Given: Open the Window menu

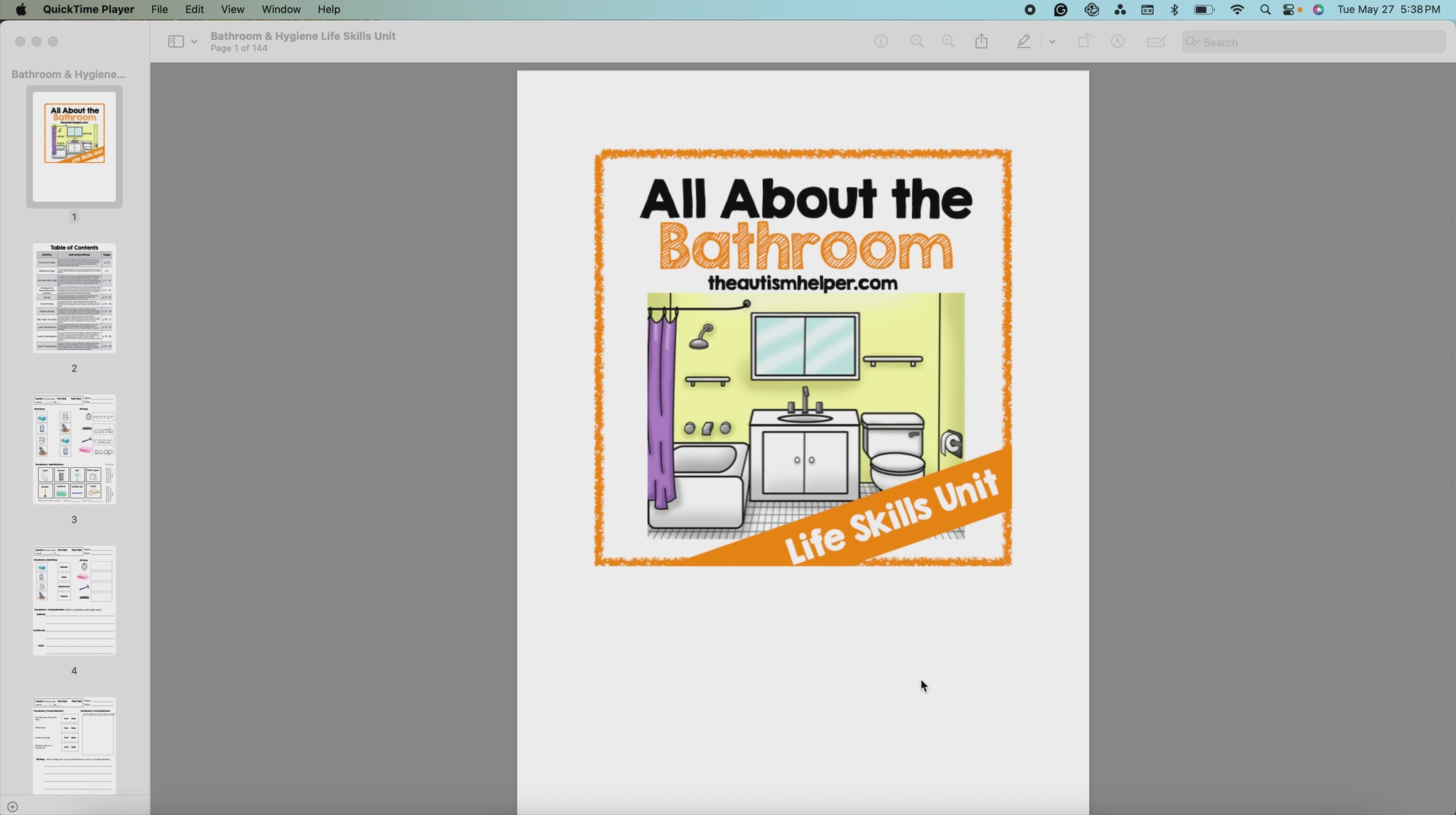Looking at the screenshot, I should click(x=281, y=9).
